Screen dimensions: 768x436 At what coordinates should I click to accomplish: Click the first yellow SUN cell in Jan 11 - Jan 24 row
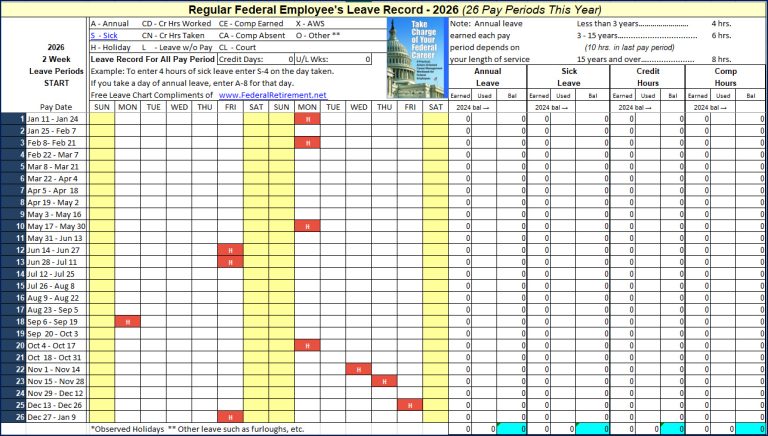[x=103, y=119]
